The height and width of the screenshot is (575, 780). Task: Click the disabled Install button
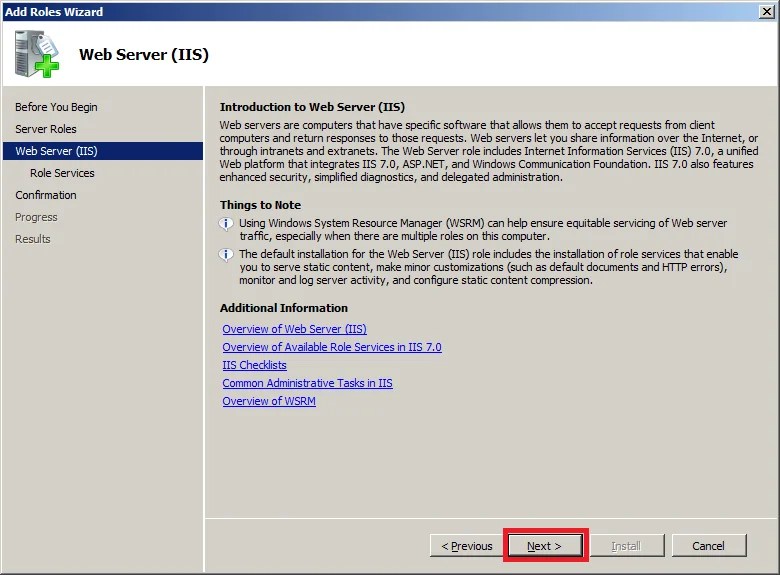click(627, 546)
